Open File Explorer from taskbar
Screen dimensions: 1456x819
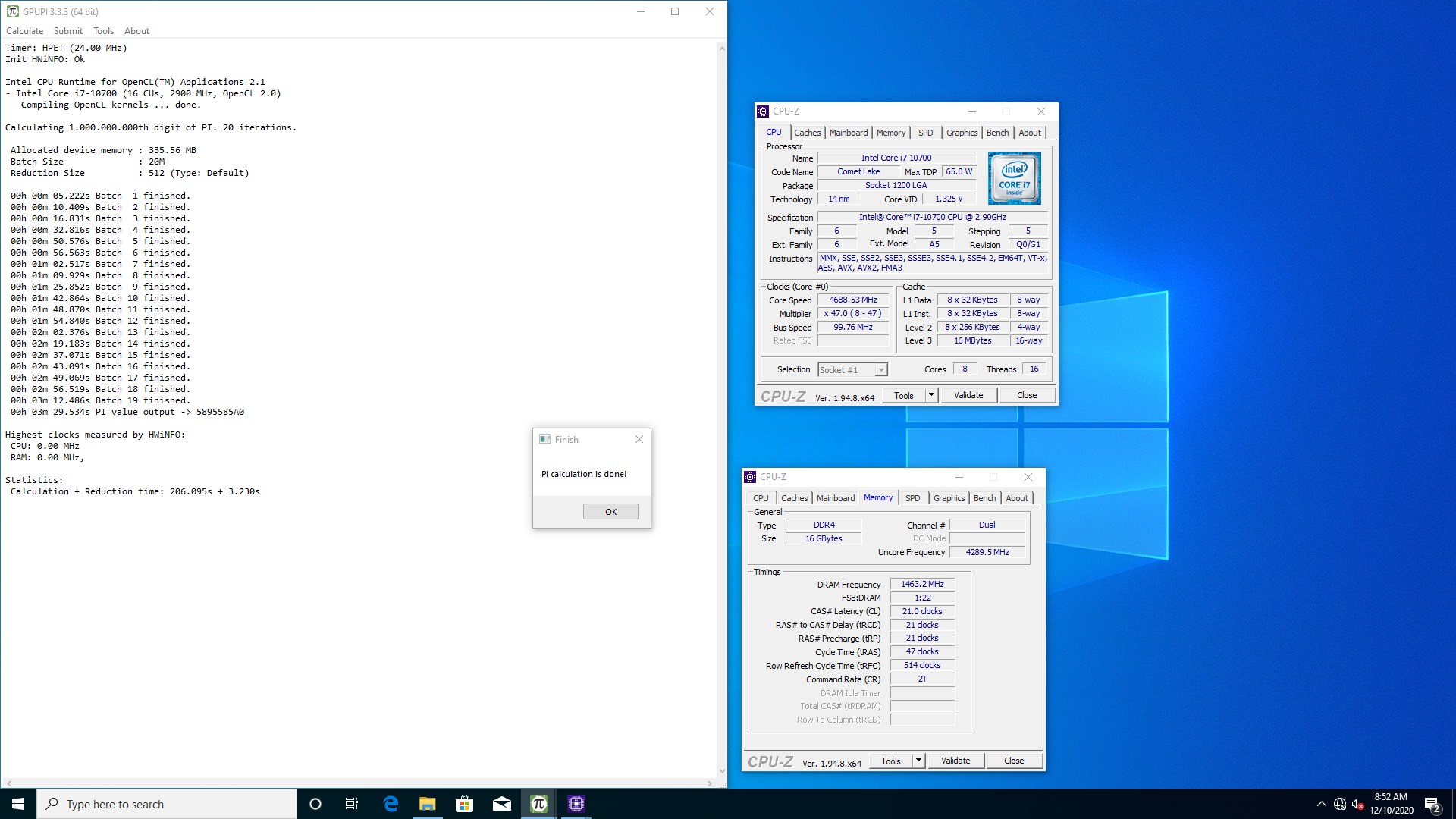click(428, 804)
